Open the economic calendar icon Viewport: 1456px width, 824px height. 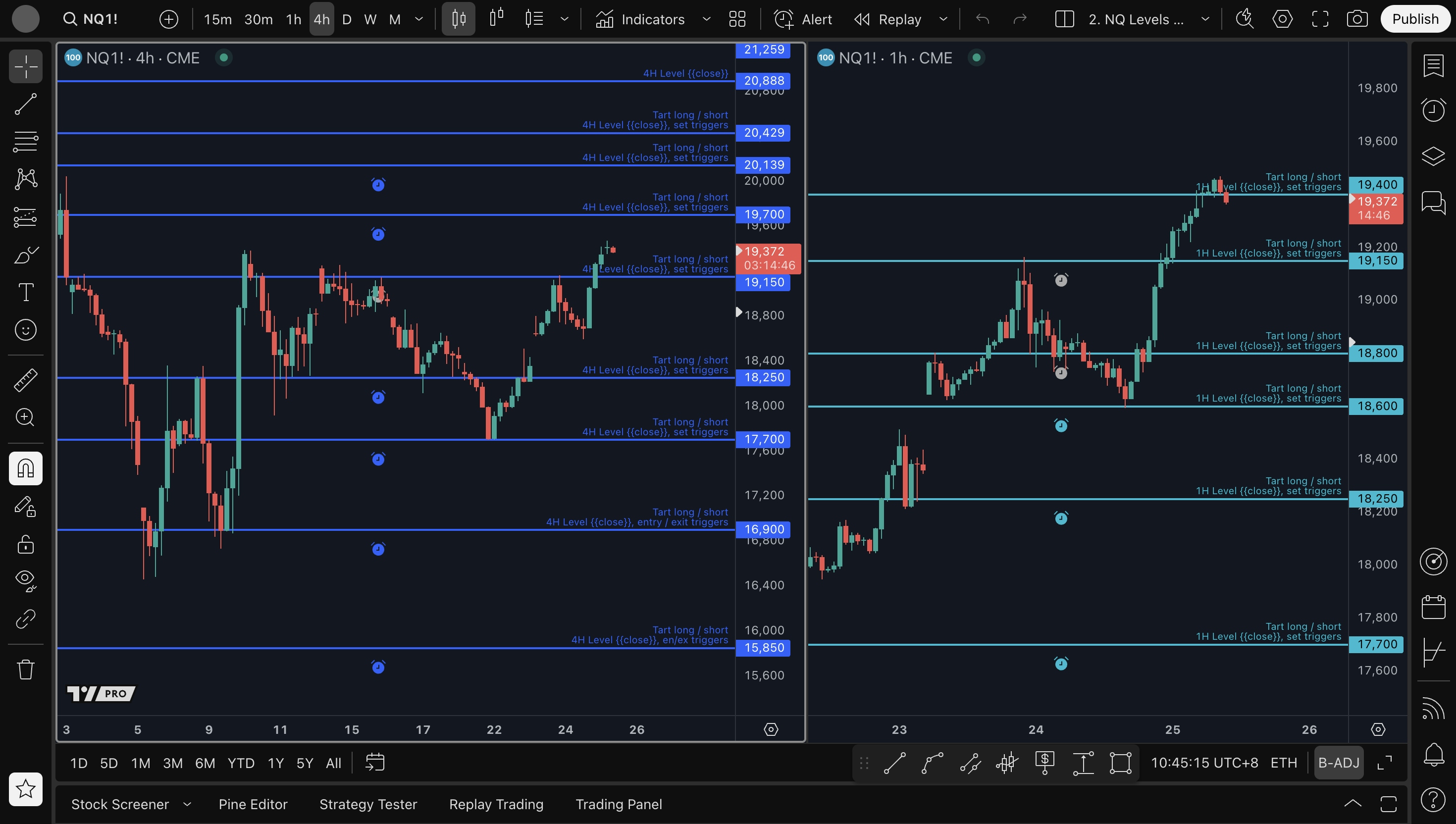1433,607
